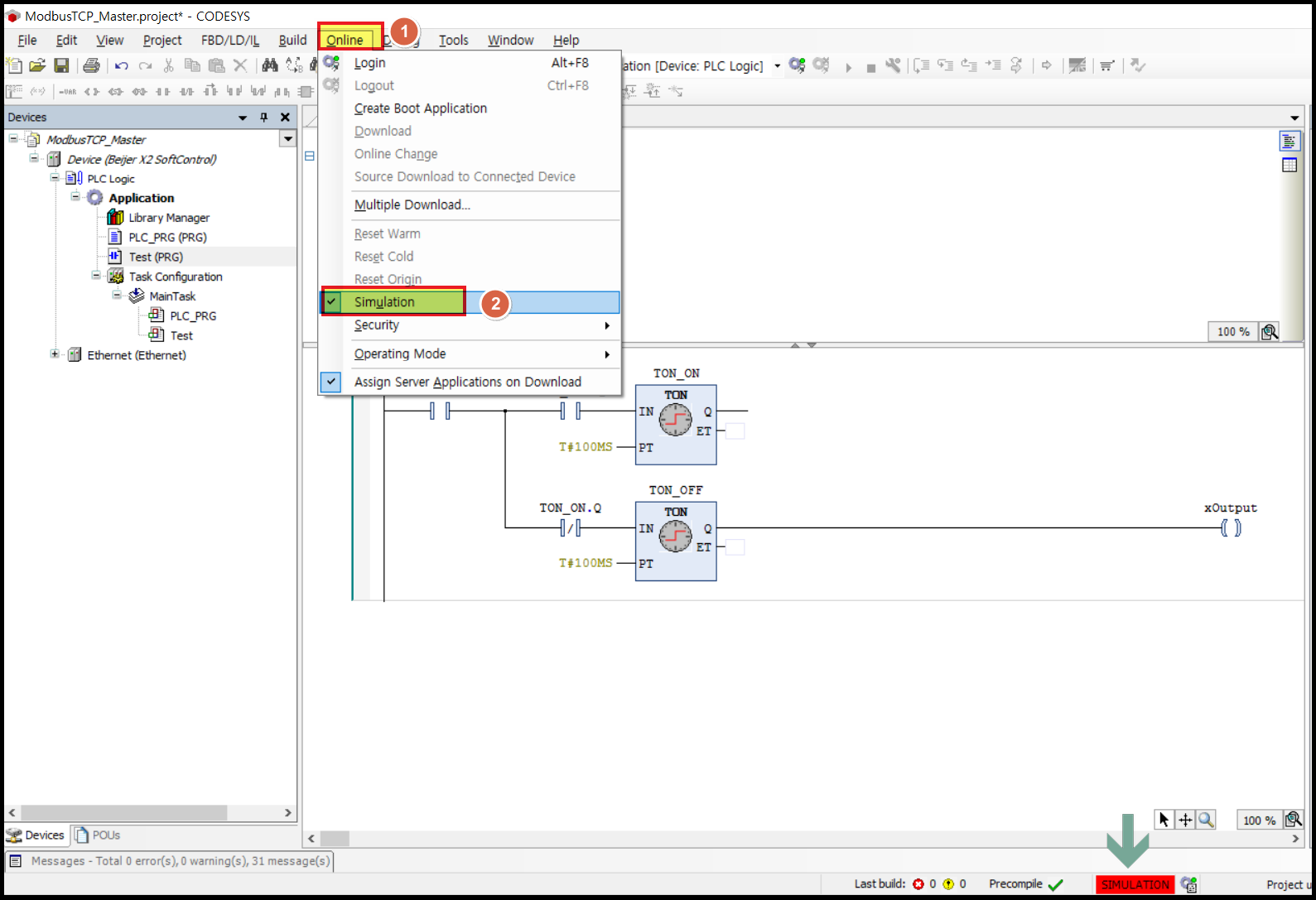The width and height of the screenshot is (1316, 900).
Task: Click the Show Next Statement arrow icon
Action: tap(1046, 65)
